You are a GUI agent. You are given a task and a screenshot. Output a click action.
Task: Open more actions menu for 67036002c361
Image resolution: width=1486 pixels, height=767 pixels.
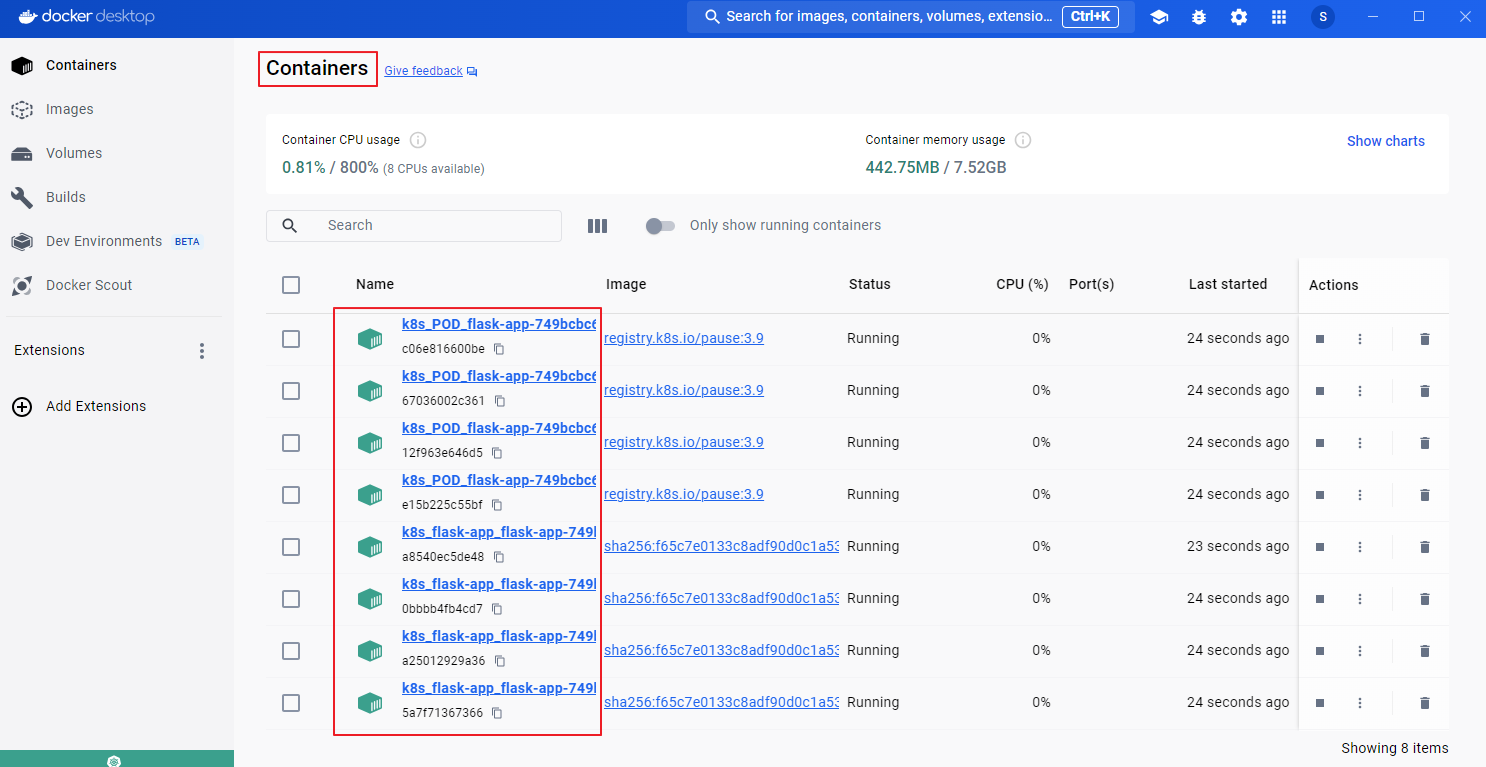pos(1360,391)
